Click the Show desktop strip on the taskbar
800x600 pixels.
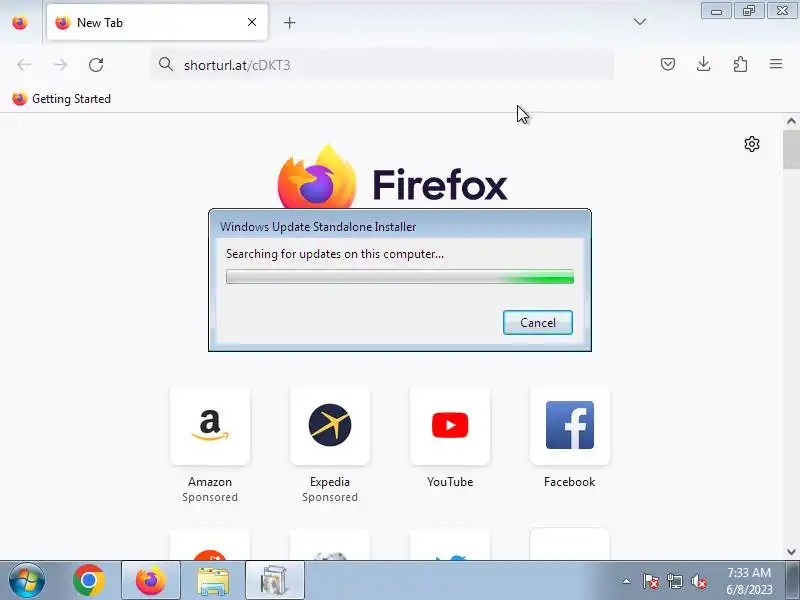793,580
